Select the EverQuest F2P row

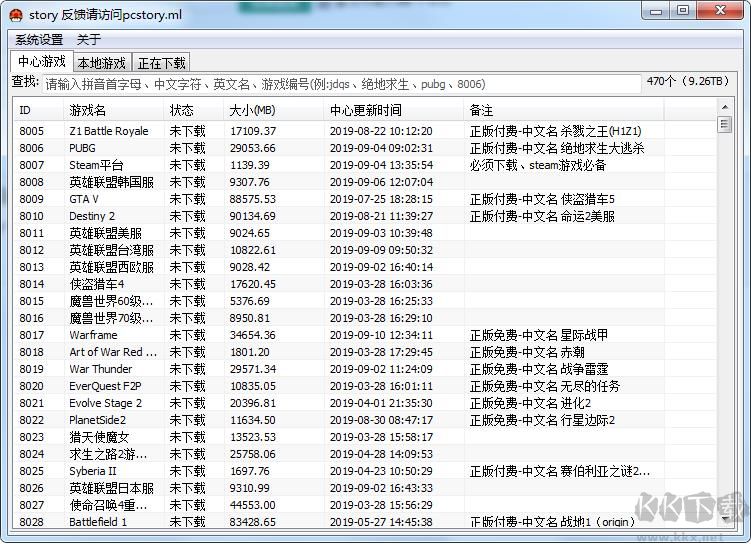coord(364,386)
